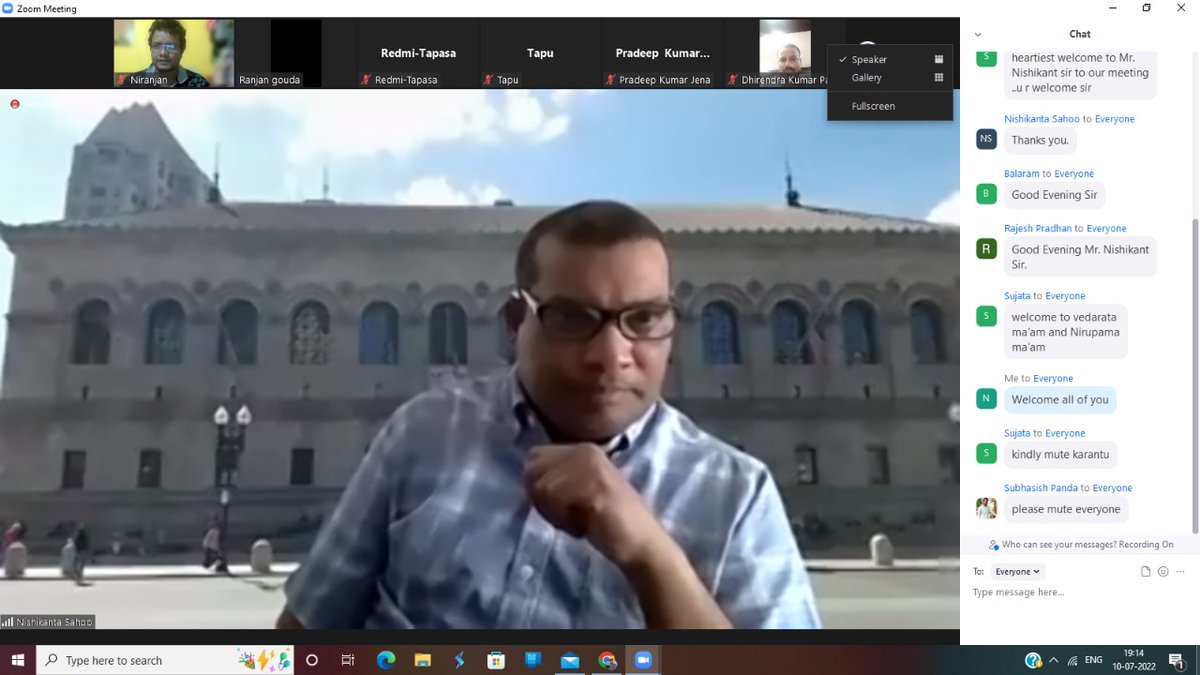Click the Thanks you. message bubble

1040,140
